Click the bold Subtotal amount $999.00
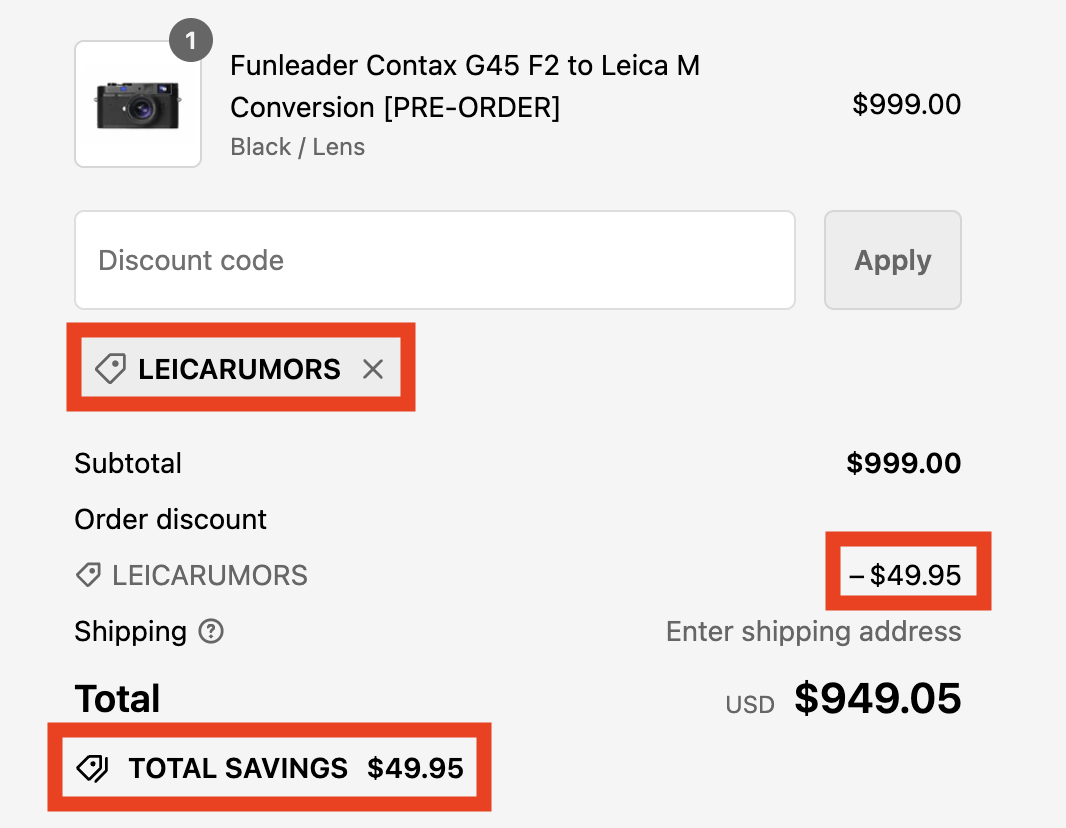The image size is (1066, 828). tap(903, 463)
